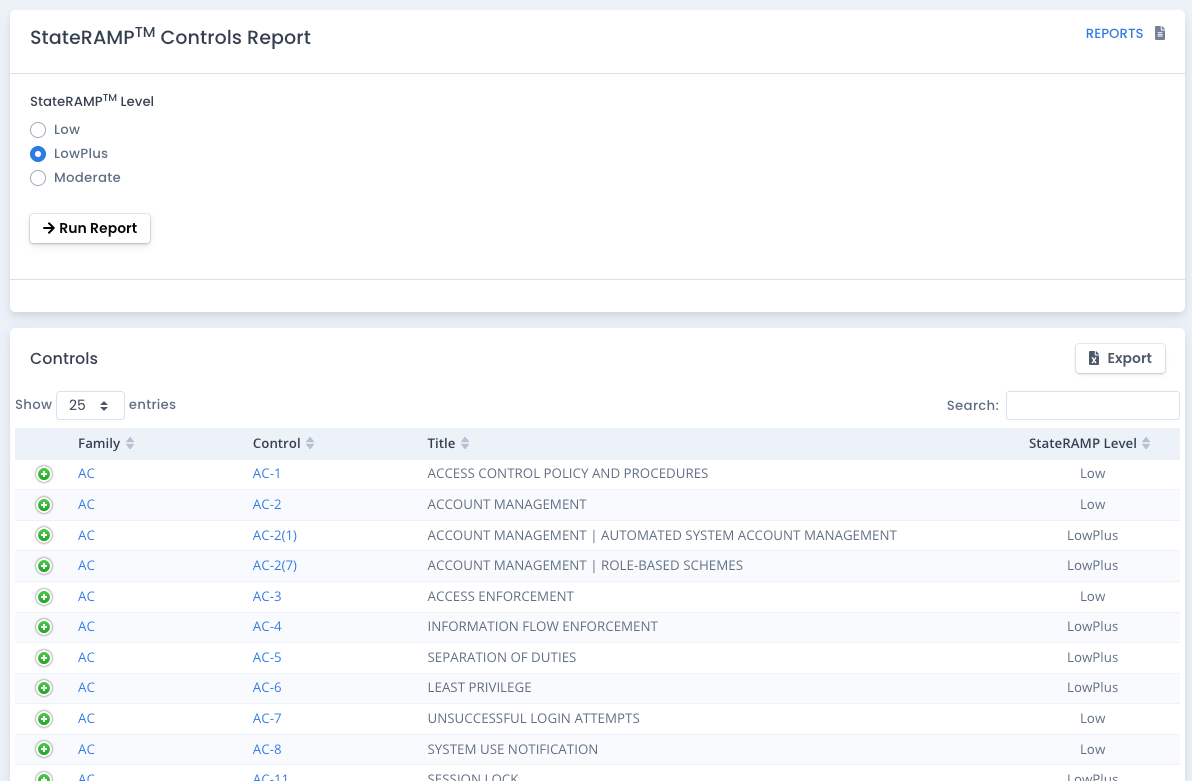This screenshot has height=781, width=1192.
Task: Export controls to spreadsheet
Action: coord(1120,358)
